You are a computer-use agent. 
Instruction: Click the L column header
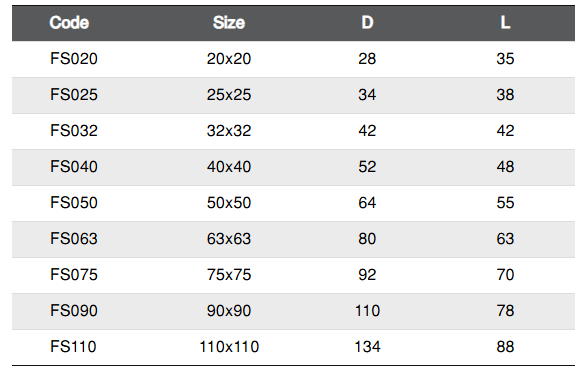[505, 23]
